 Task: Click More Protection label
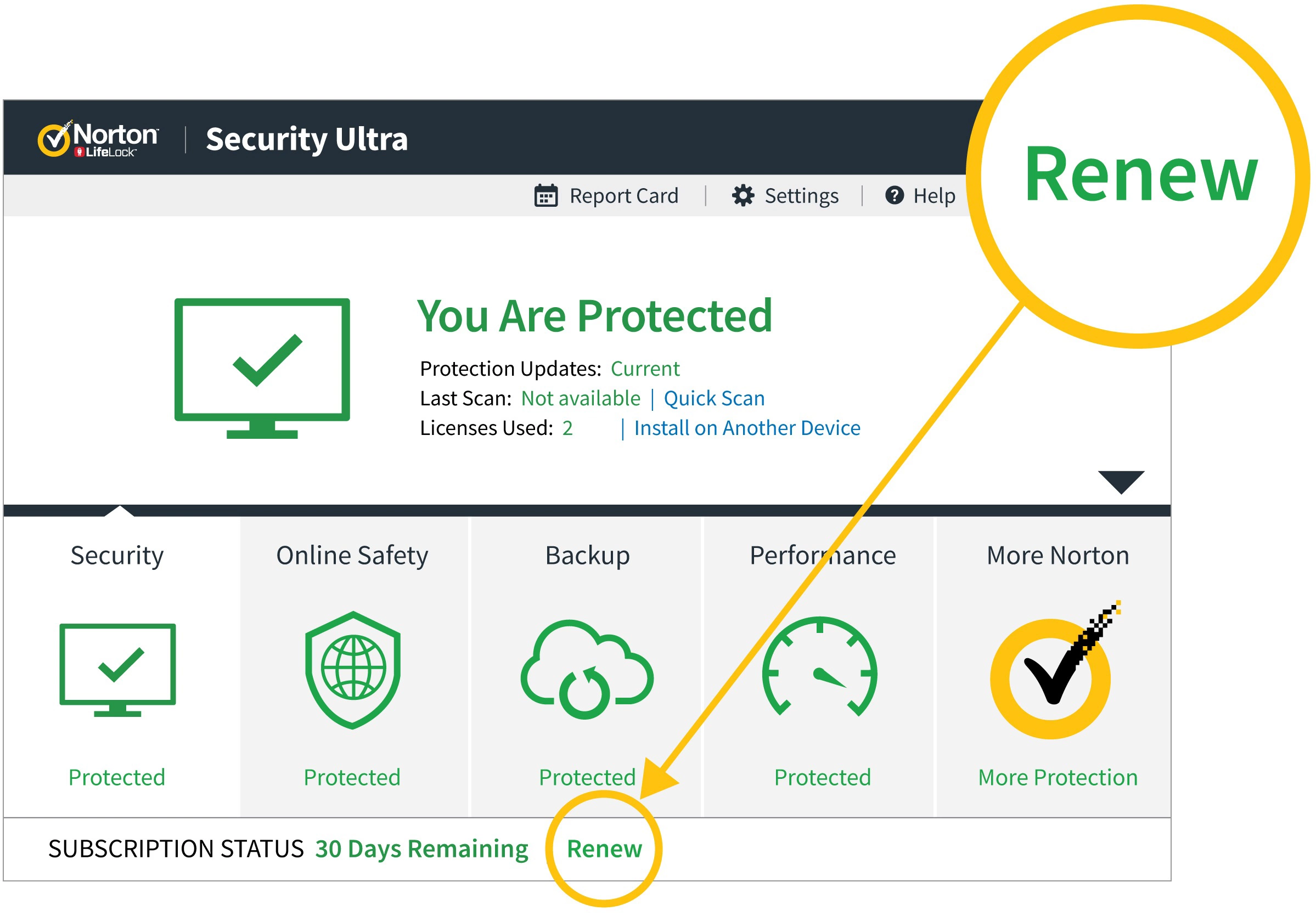point(1058,777)
